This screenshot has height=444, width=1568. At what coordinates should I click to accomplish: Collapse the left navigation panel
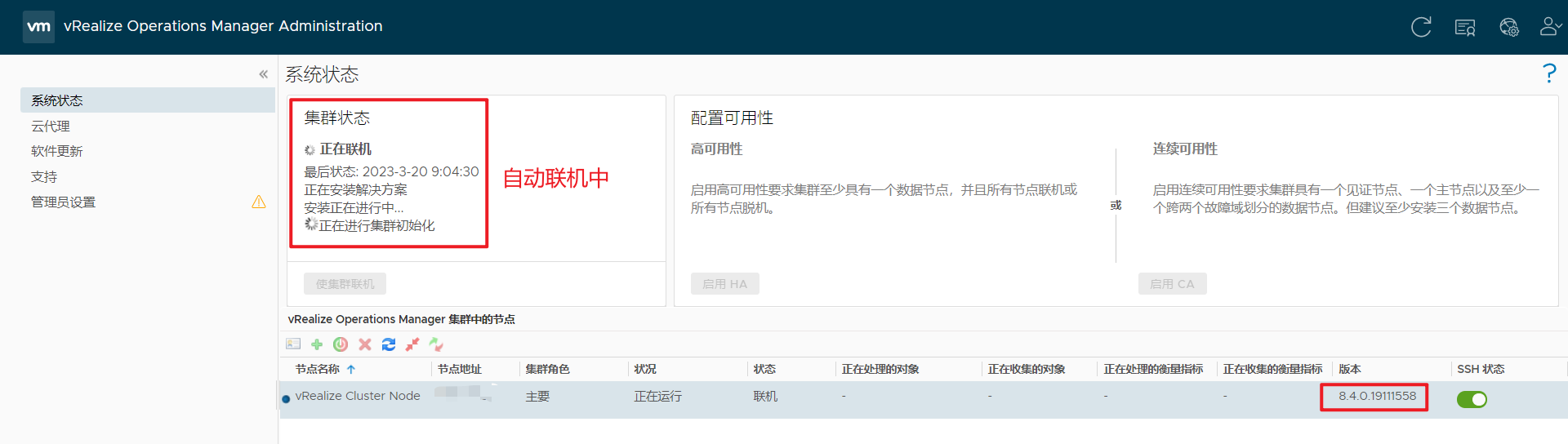click(x=263, y=74)
